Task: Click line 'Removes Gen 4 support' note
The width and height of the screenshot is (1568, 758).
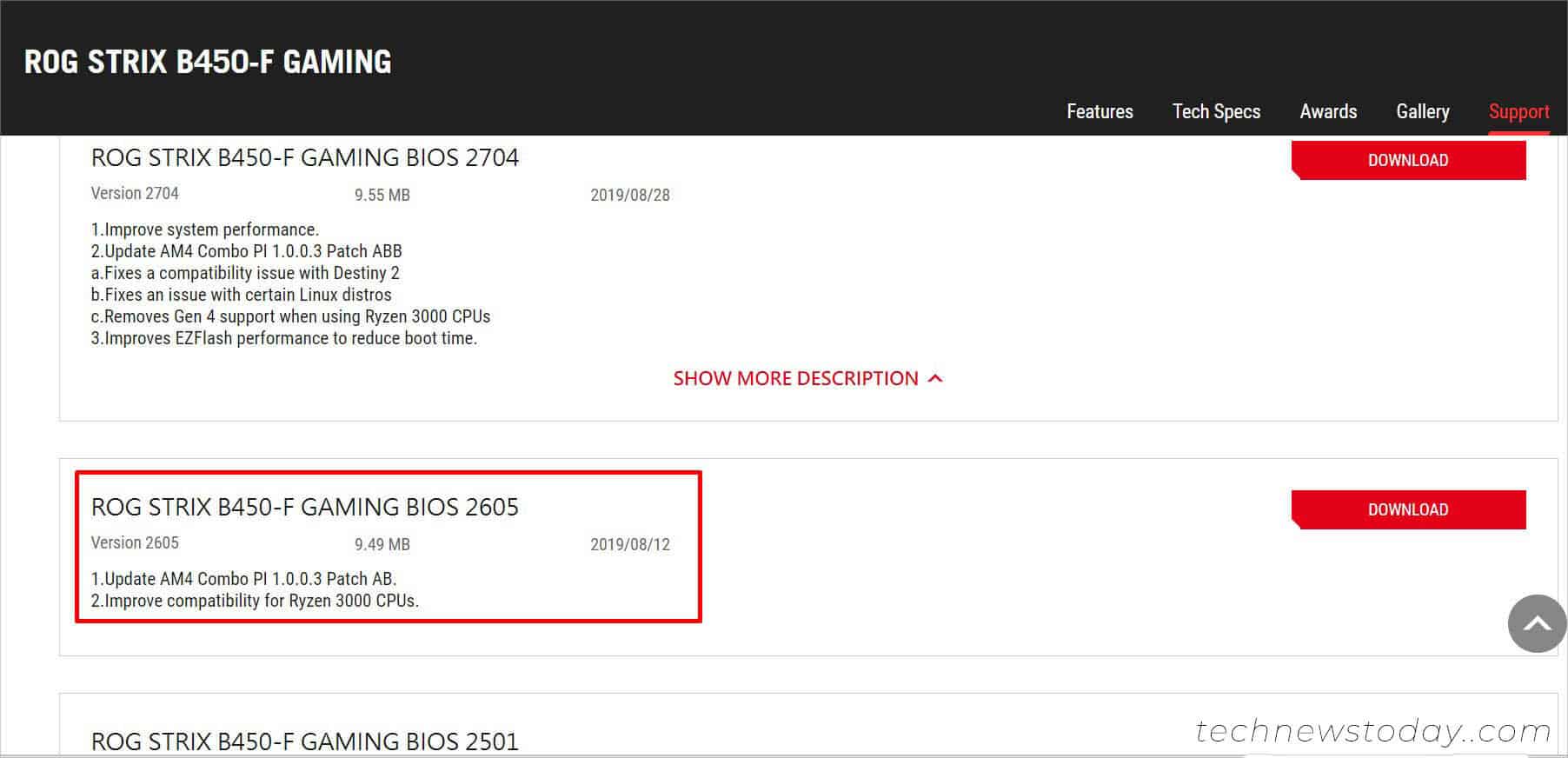Action: point(290,316)
